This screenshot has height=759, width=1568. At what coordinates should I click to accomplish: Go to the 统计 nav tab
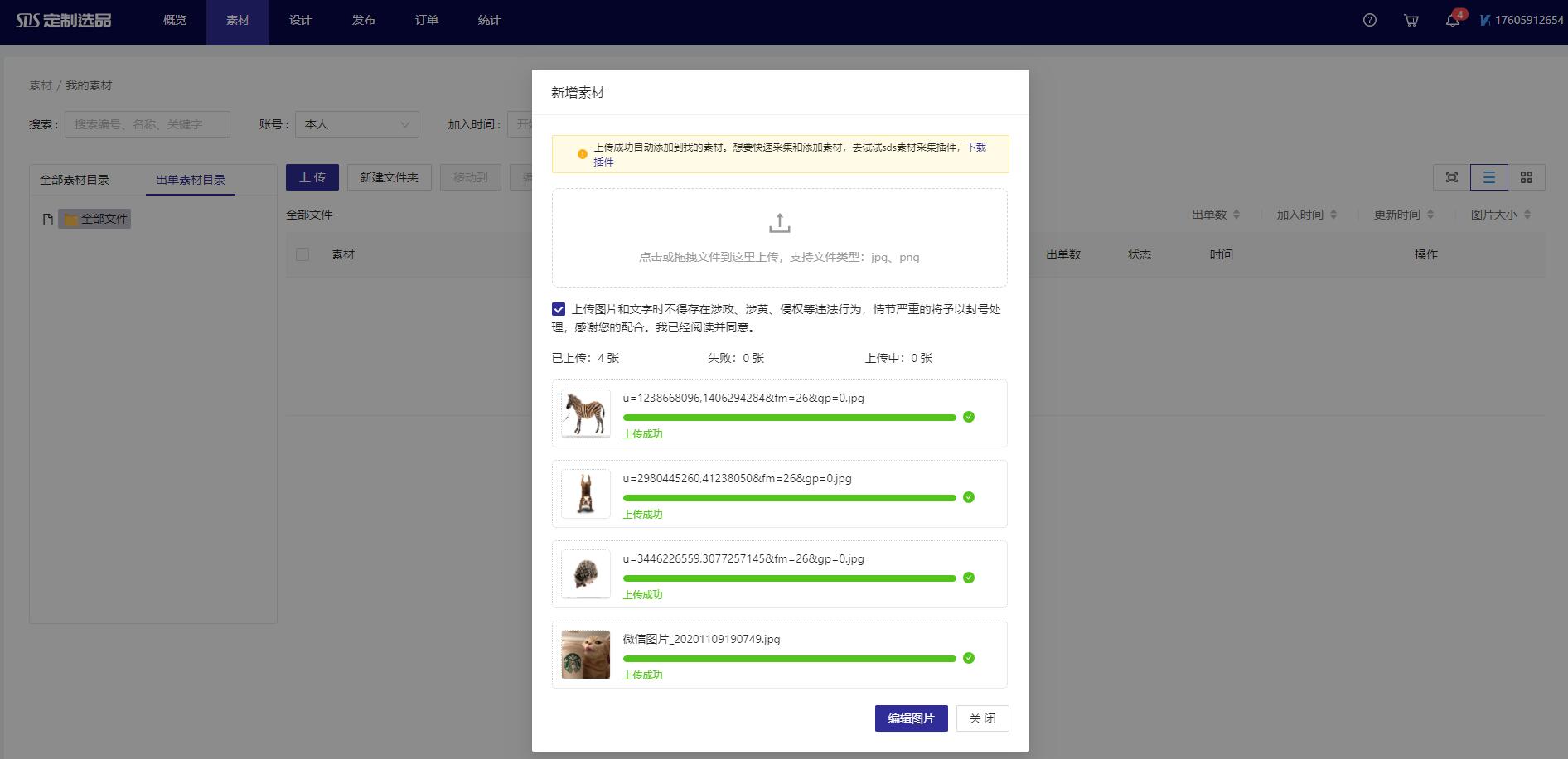(x=490, y=20)
